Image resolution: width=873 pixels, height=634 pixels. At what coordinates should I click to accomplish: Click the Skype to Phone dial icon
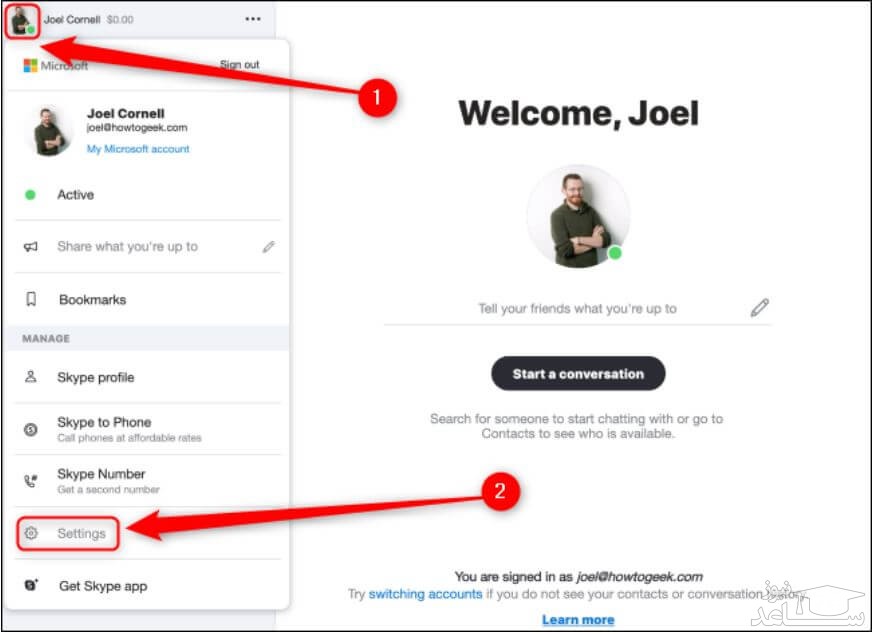point(31,429)
